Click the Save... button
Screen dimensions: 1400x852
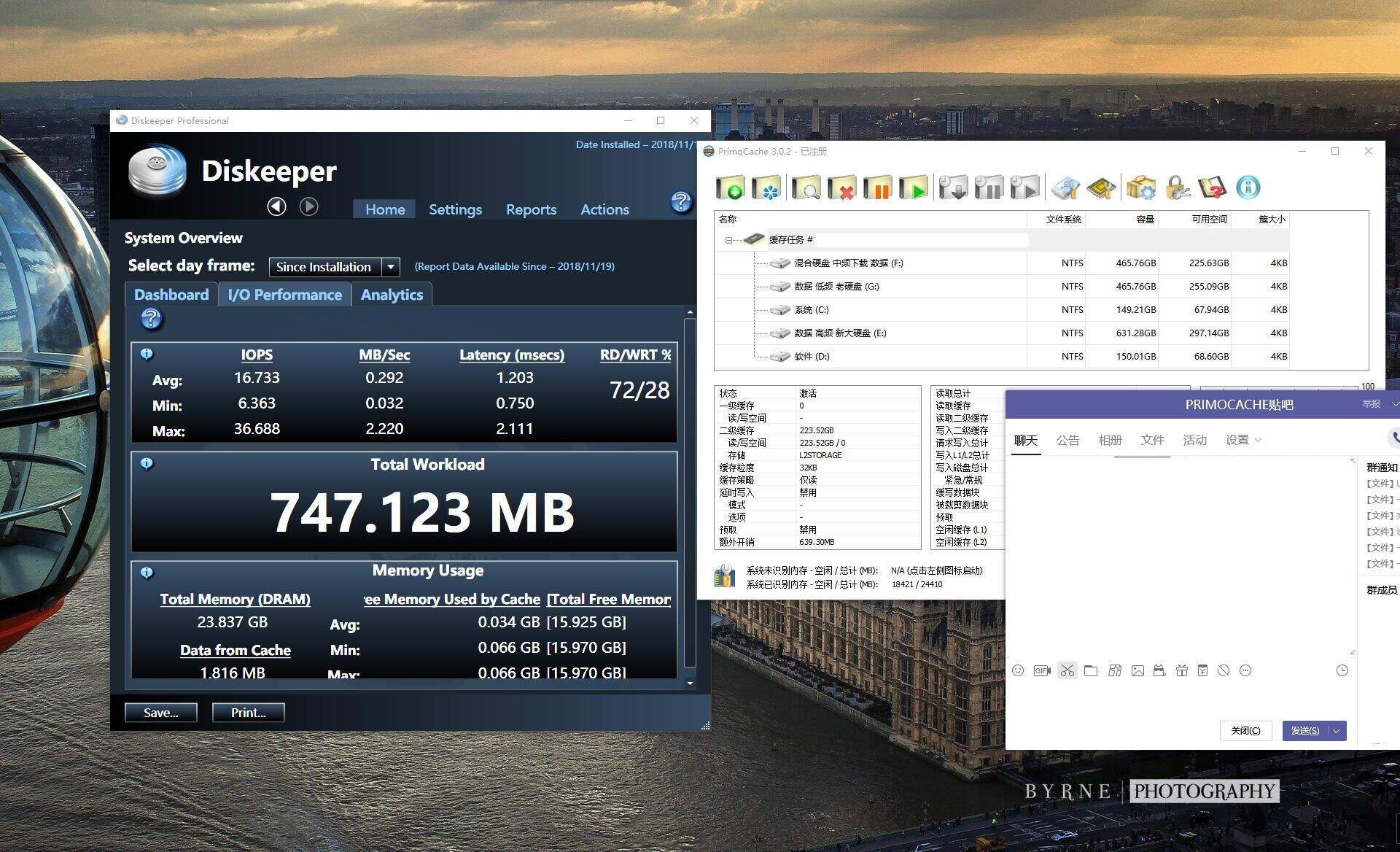(x=161, y=713)
